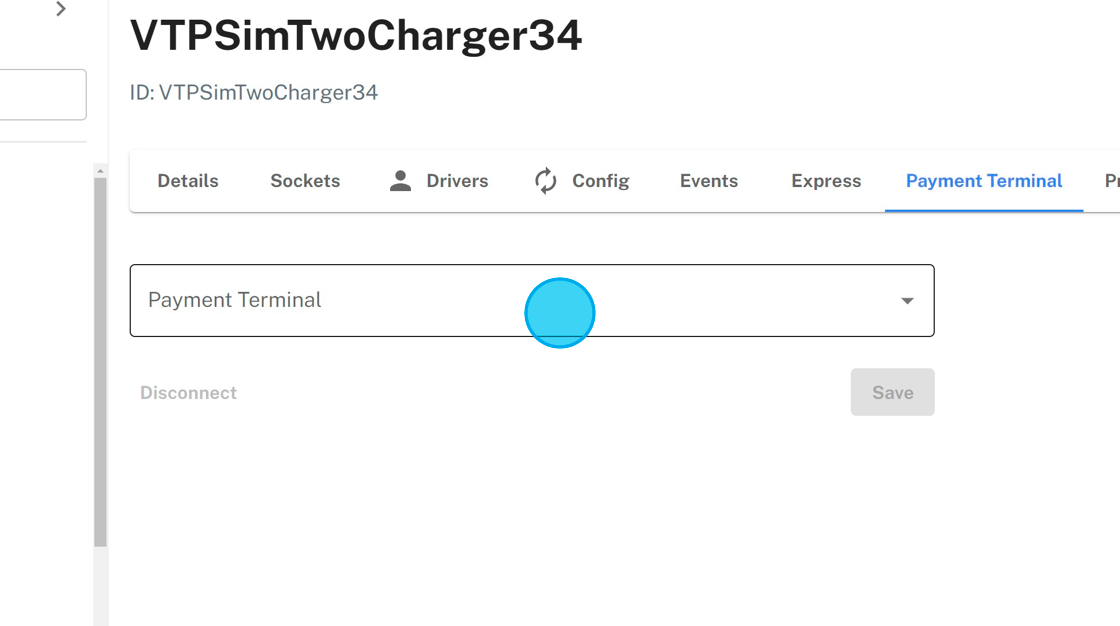Switch to the Details tab
This screenshot has width=1120, height=626.
coord(188,181)
